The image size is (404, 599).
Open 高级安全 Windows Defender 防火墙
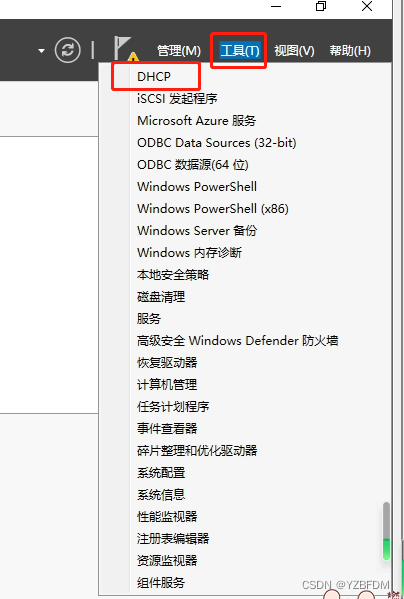click(238, 341)
